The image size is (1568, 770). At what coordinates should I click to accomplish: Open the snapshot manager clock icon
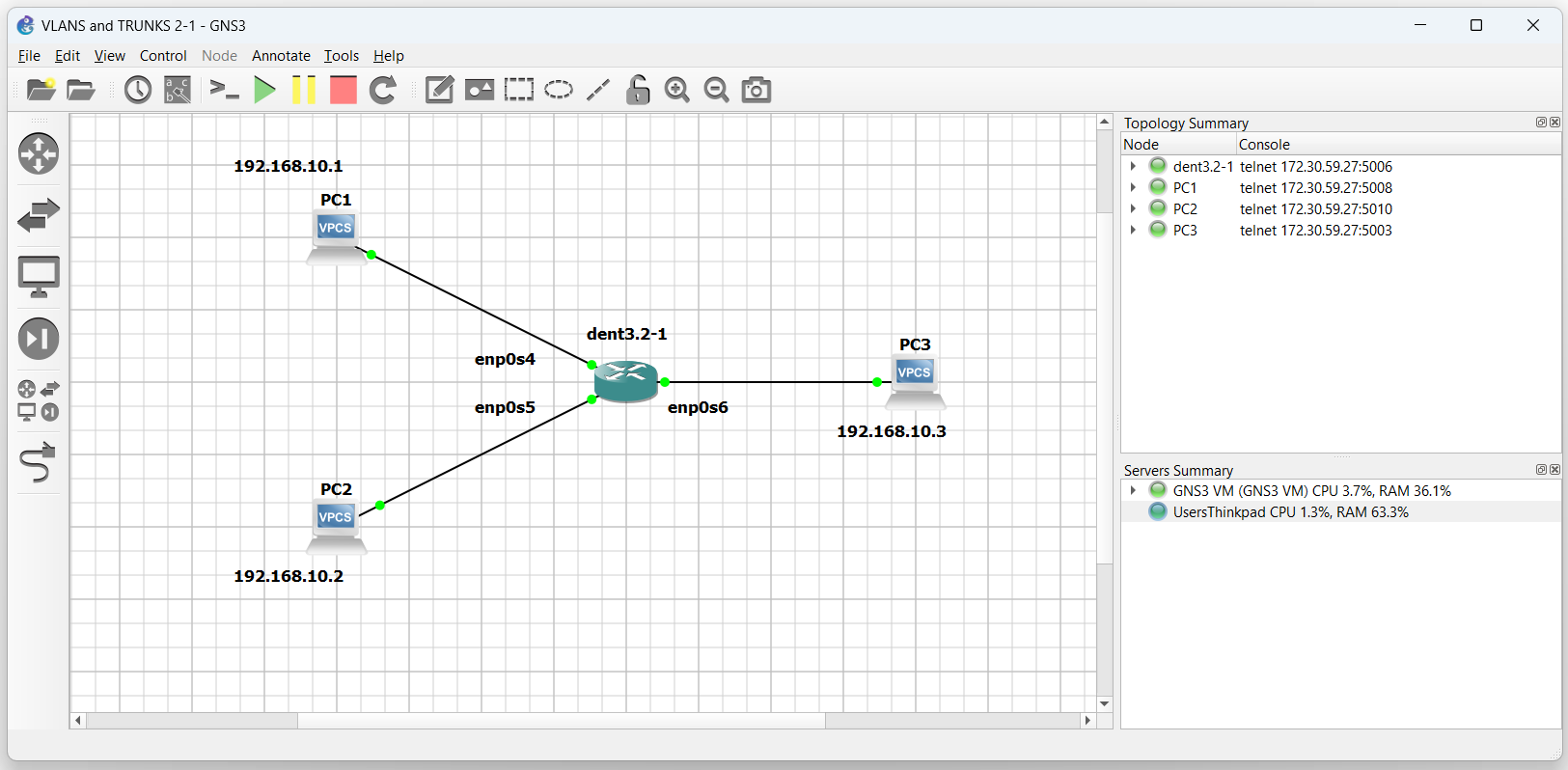click(x=138, y=90)
